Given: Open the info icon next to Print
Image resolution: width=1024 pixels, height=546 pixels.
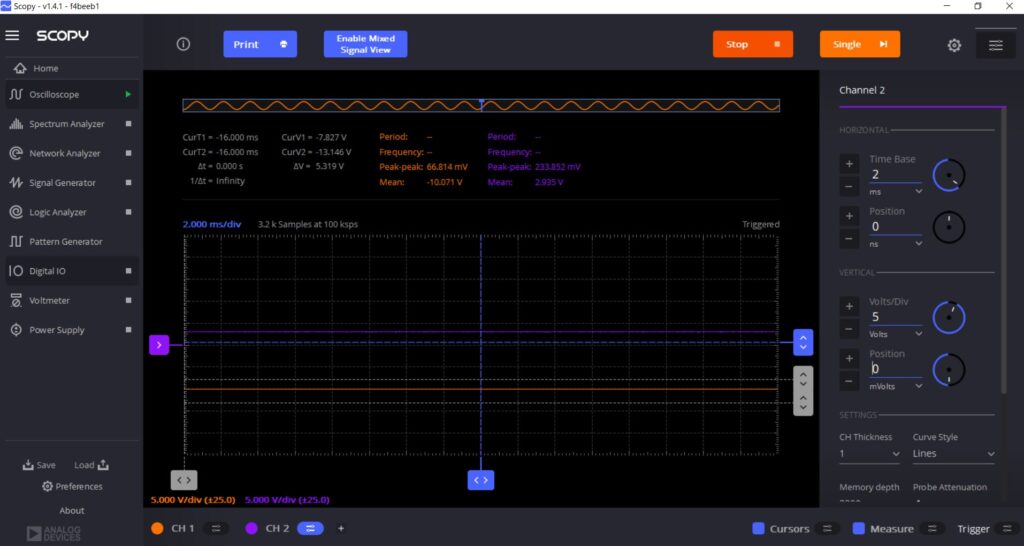Looking at the screenshot, I should 183,44.
